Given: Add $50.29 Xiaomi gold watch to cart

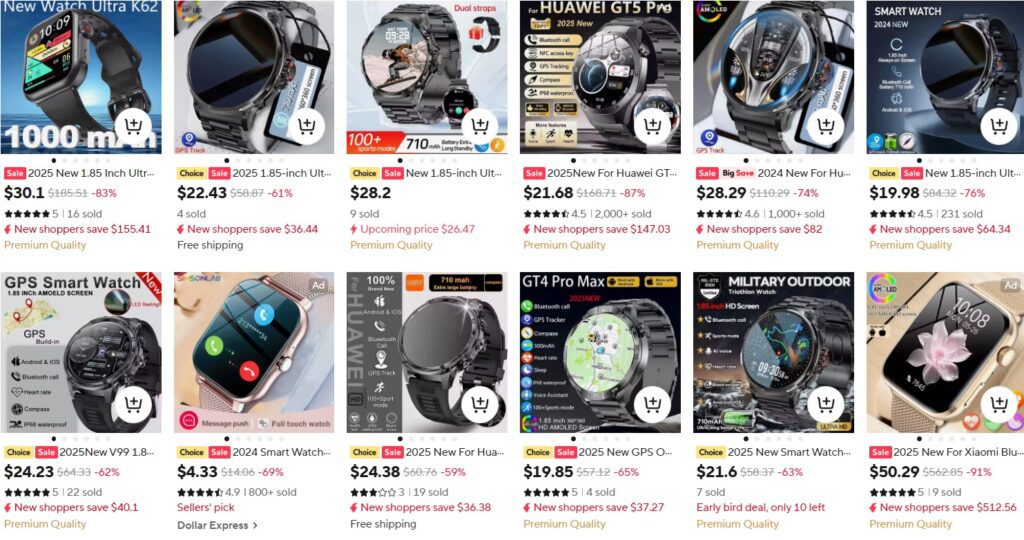Looking at the screenshot, I should pyautogui.click(x=999, y=405).
